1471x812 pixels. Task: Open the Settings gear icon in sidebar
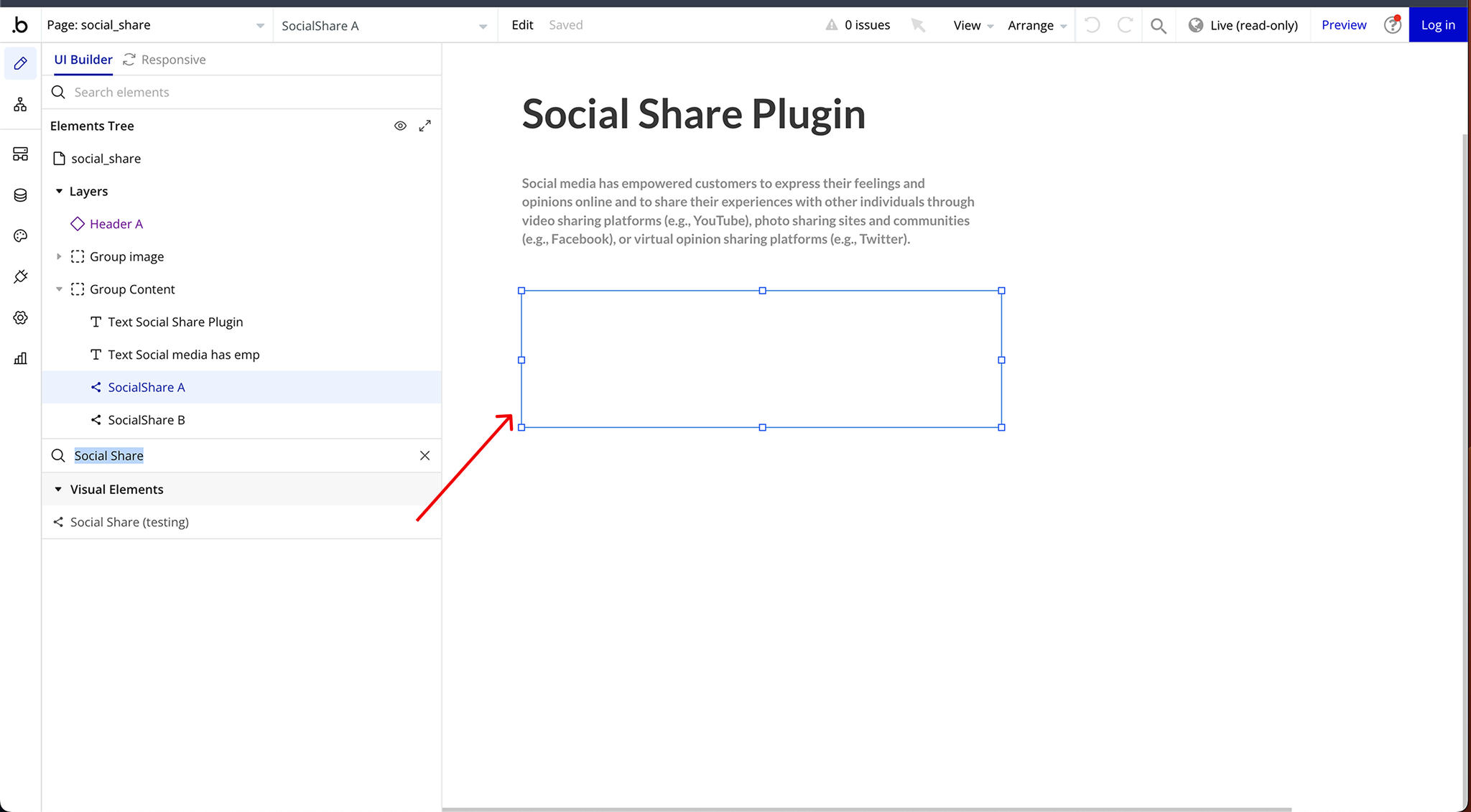(20, 317)
